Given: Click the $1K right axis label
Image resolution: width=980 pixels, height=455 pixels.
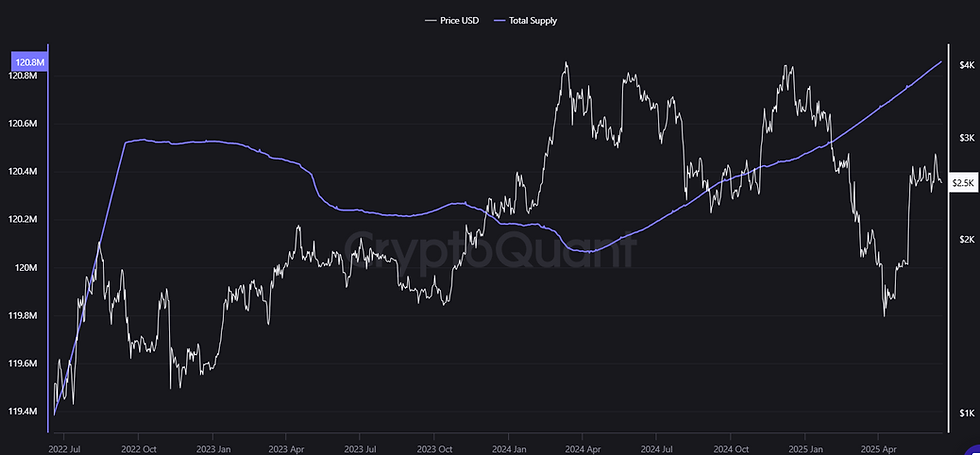Looking at the screenshot, I should coord(966,413).
